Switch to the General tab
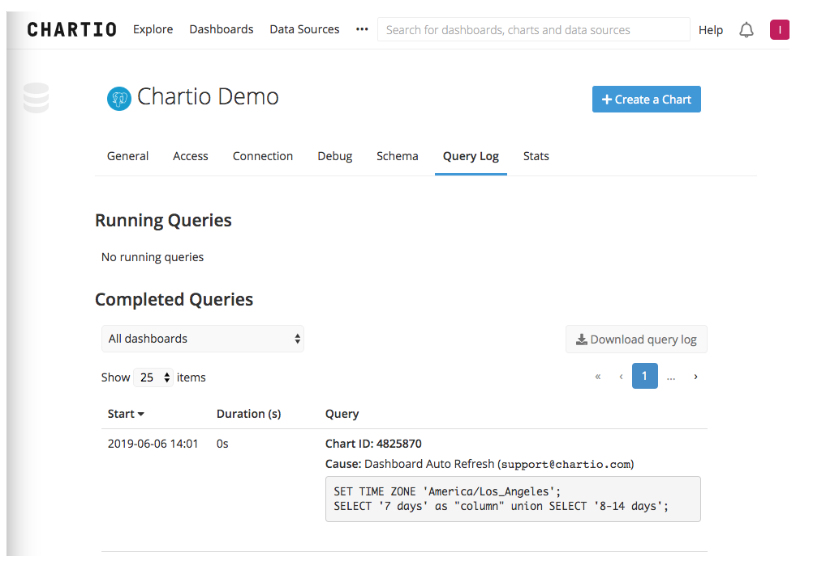This screenshot has width=817, height=570. (x=128, y=156)
